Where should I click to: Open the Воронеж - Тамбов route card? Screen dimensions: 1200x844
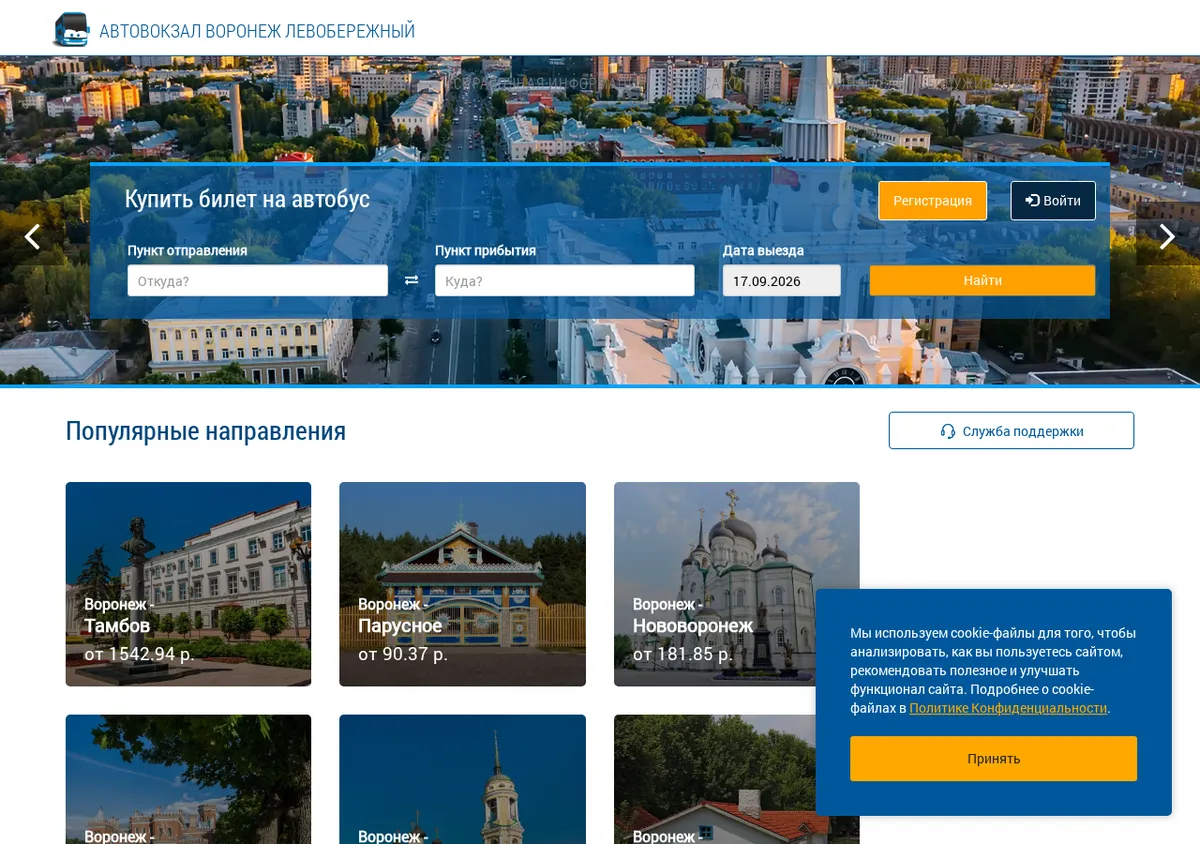[x=188, y=584]
